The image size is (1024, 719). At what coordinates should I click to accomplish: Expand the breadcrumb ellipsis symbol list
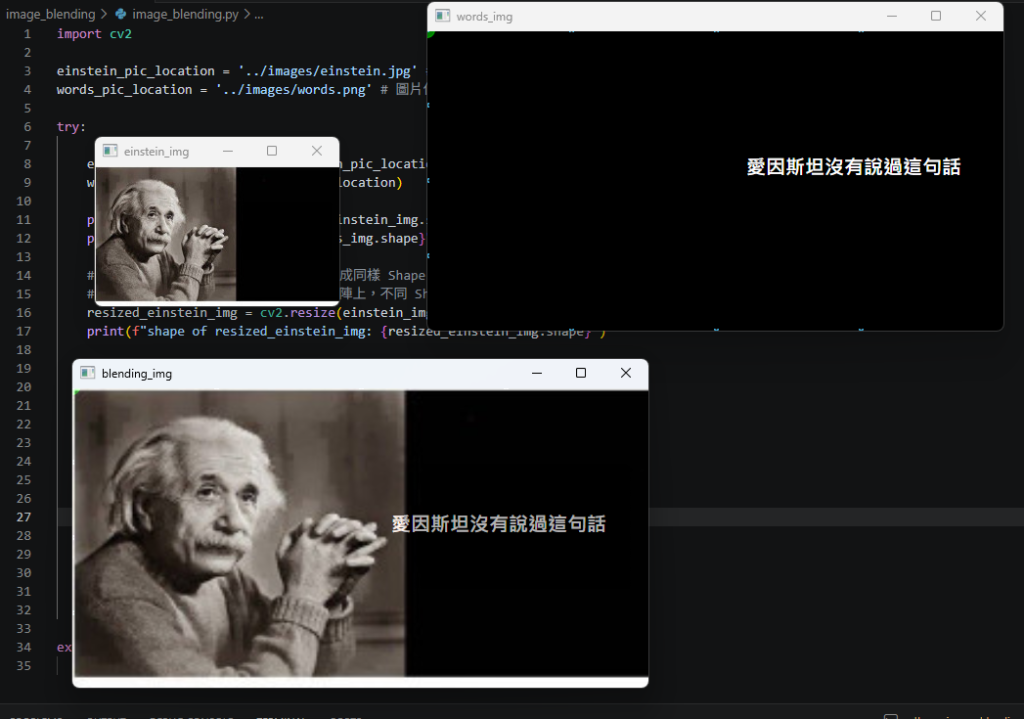pyautogui.click(x=259, y=14)
